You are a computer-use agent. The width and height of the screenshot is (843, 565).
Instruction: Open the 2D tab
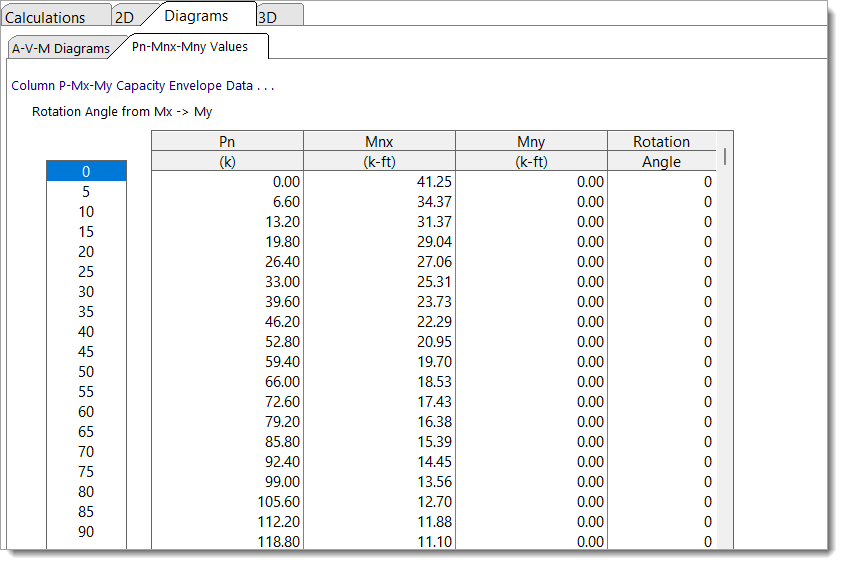(x=124, y=17)
